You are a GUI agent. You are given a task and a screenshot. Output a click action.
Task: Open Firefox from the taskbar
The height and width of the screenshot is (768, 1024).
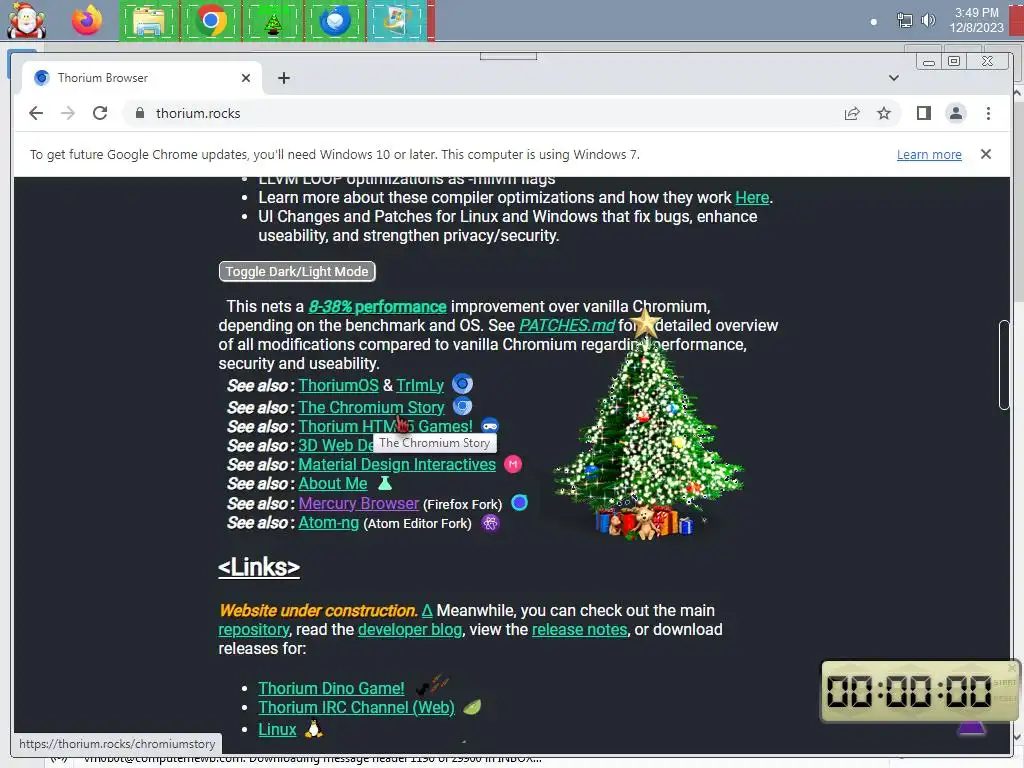[x=87, y=20]
